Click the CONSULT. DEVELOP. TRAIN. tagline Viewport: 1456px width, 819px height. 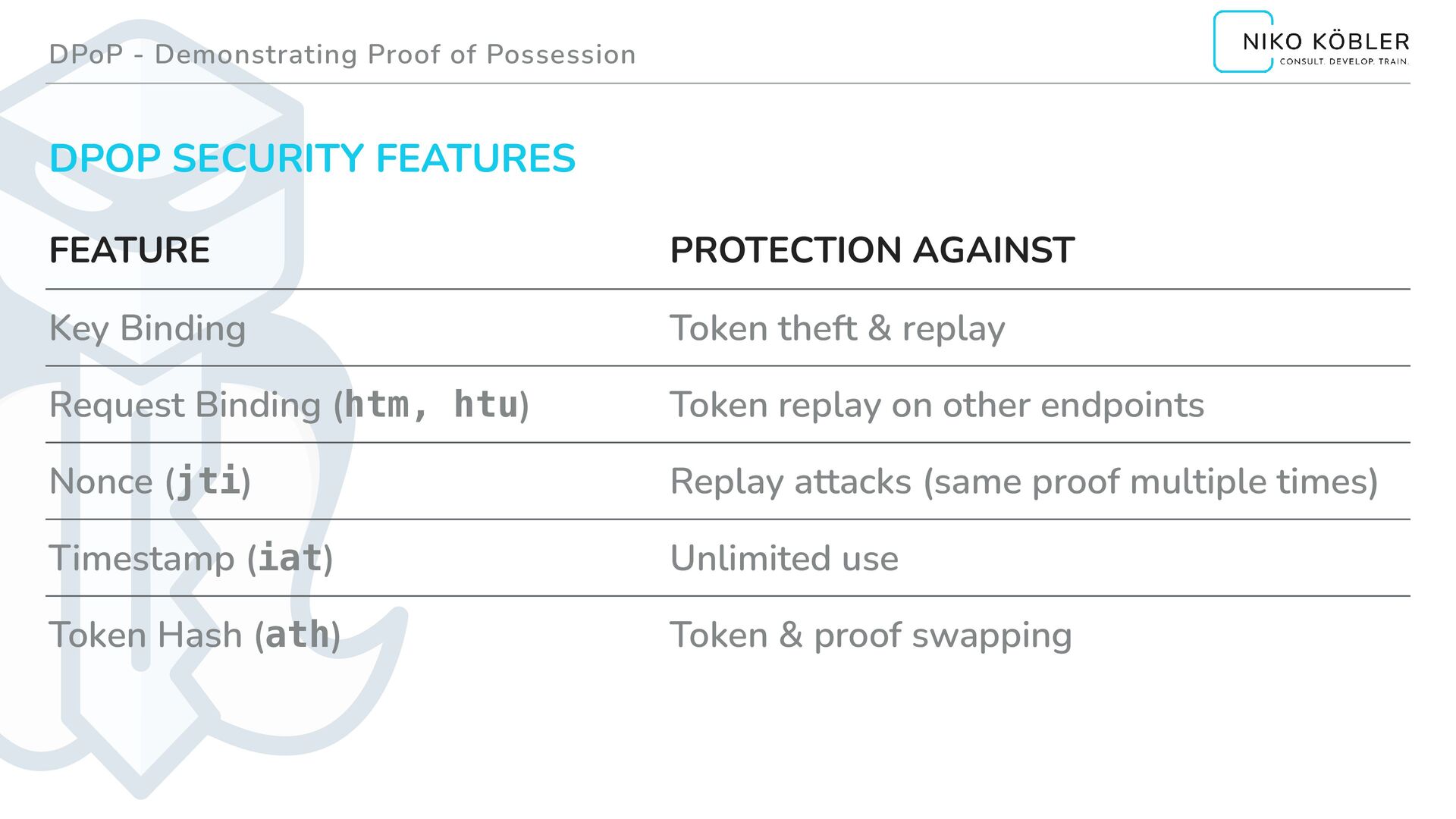pyautogui.click(x=1344, y=61)
